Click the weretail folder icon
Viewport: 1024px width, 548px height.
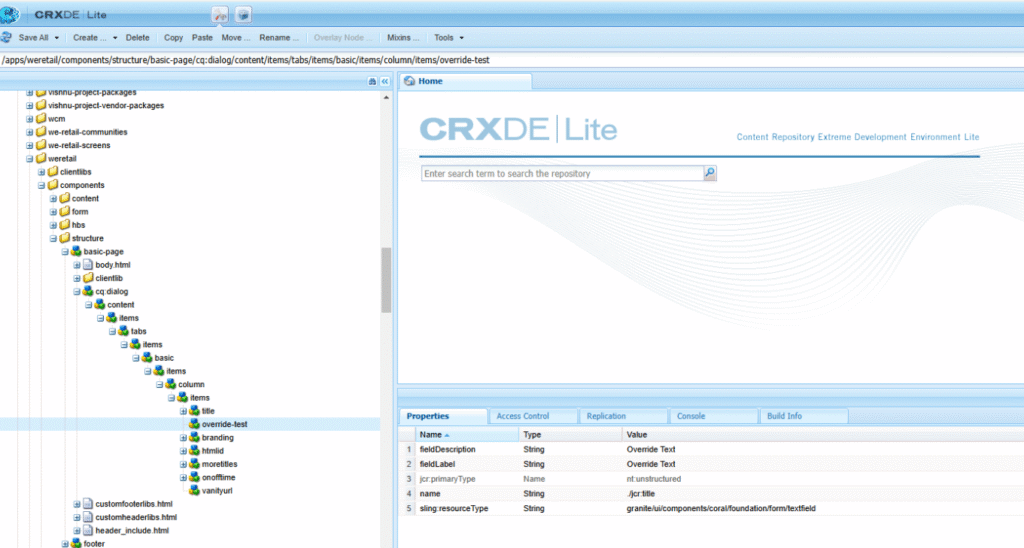point(40,158)
